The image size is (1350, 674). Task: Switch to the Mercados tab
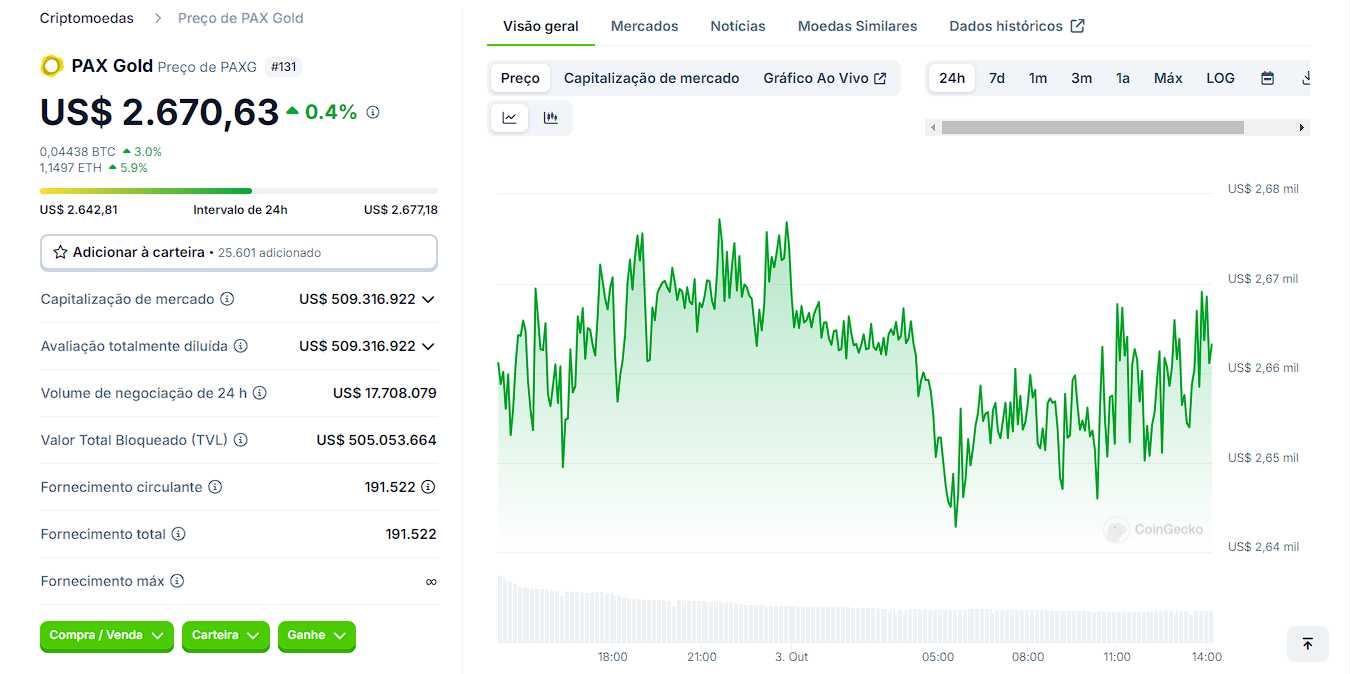(x=644, y=25)
